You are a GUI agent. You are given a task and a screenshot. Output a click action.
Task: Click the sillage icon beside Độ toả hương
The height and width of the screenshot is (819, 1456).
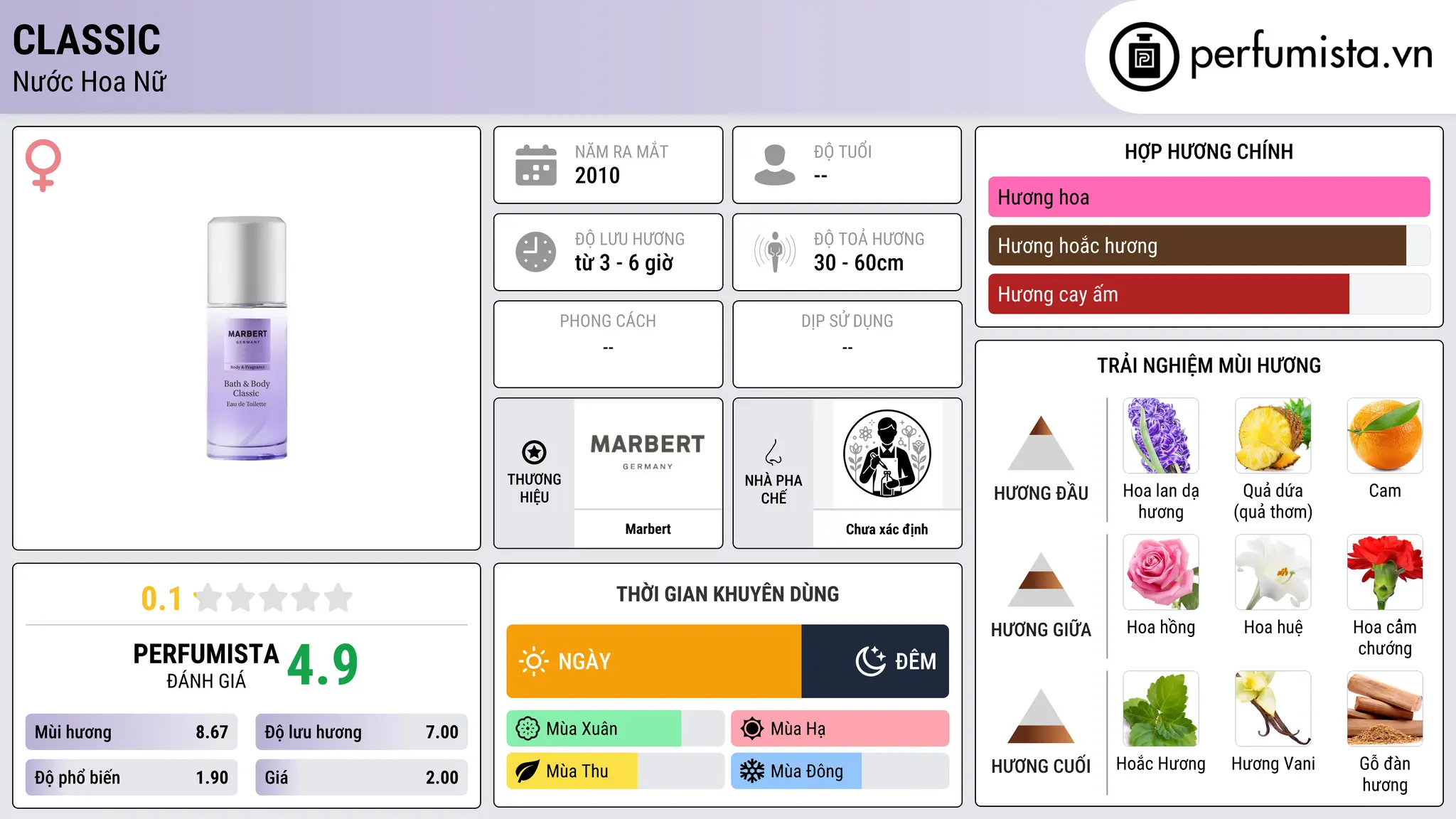(x=775, y=252)
